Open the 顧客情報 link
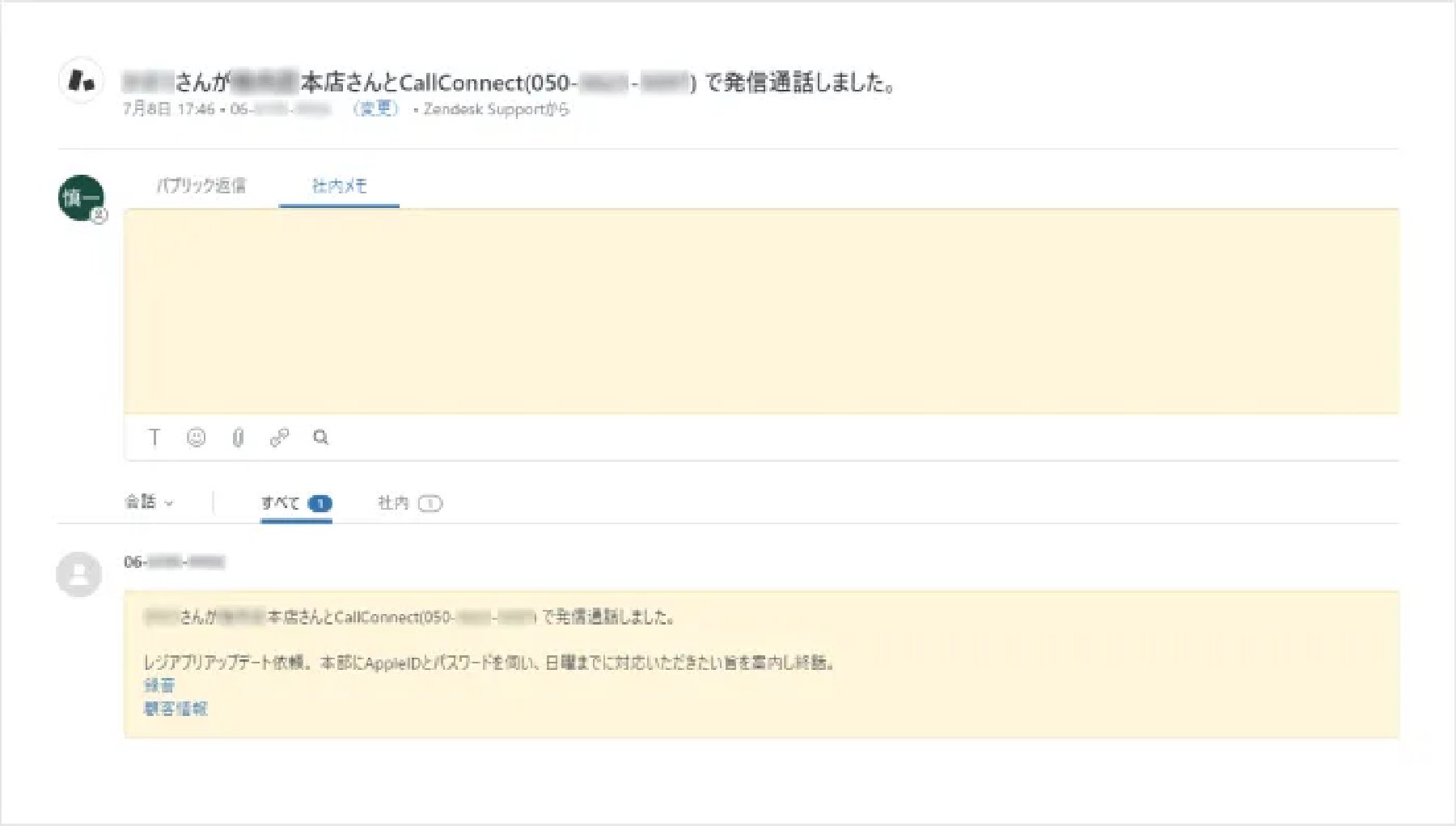Viewport: 1456px width, 826px height. click(x=176, y=709)
